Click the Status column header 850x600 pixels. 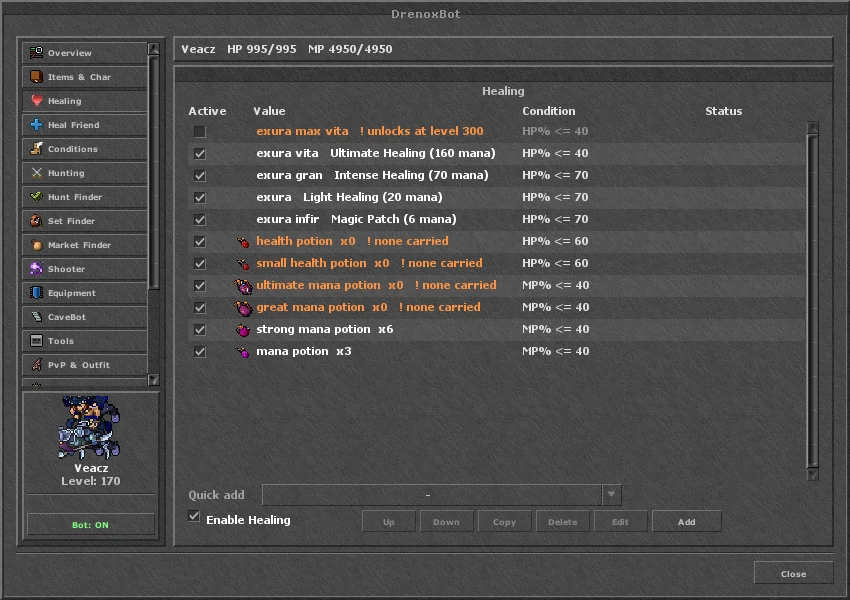723,111
